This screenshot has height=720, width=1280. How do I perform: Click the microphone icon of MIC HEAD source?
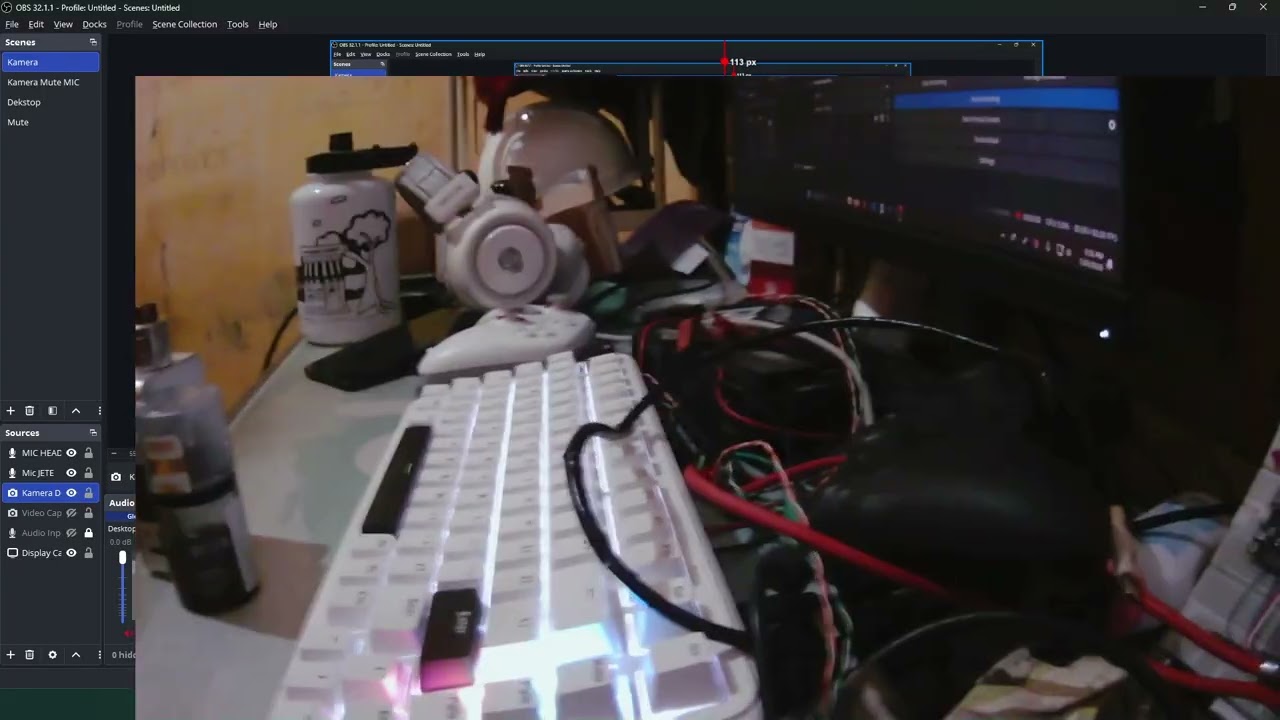click(12, 453)
